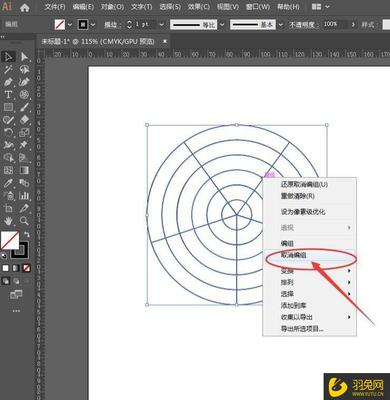Select the Mesh tool
This screenshot has width=390, height=400.
[x=8, y=171]
